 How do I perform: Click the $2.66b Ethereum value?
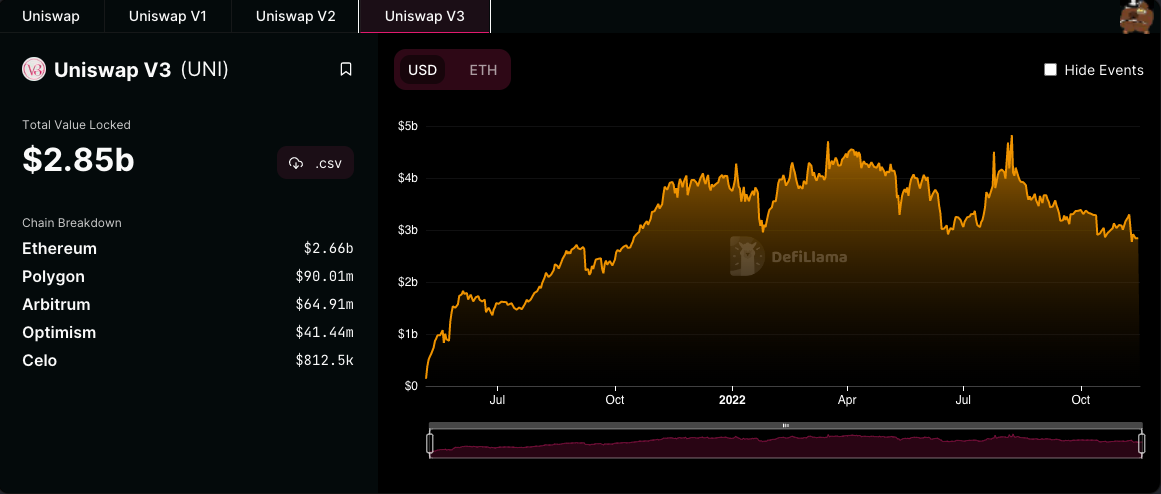(x=329, y=248)
